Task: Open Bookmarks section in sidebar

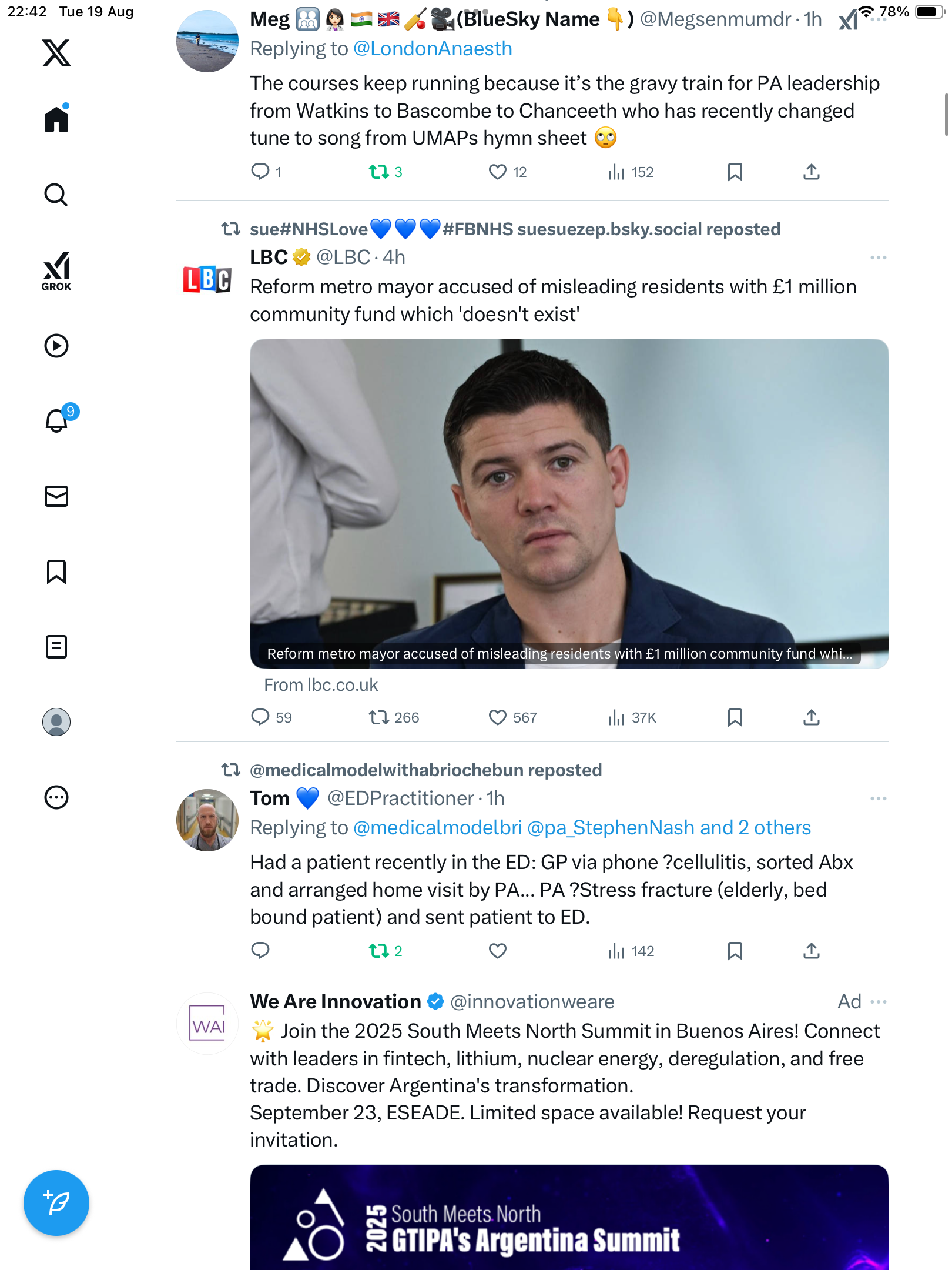Action: (56, 571)
